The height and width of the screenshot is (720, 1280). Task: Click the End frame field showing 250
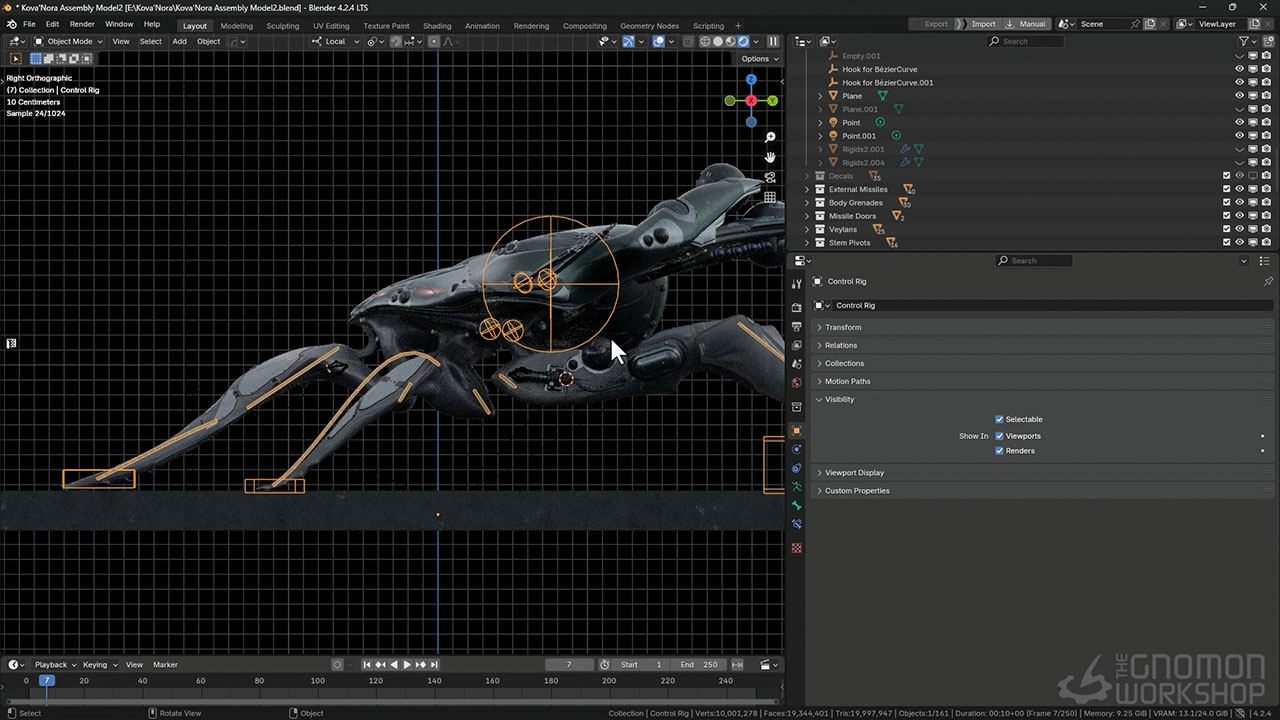699,665
